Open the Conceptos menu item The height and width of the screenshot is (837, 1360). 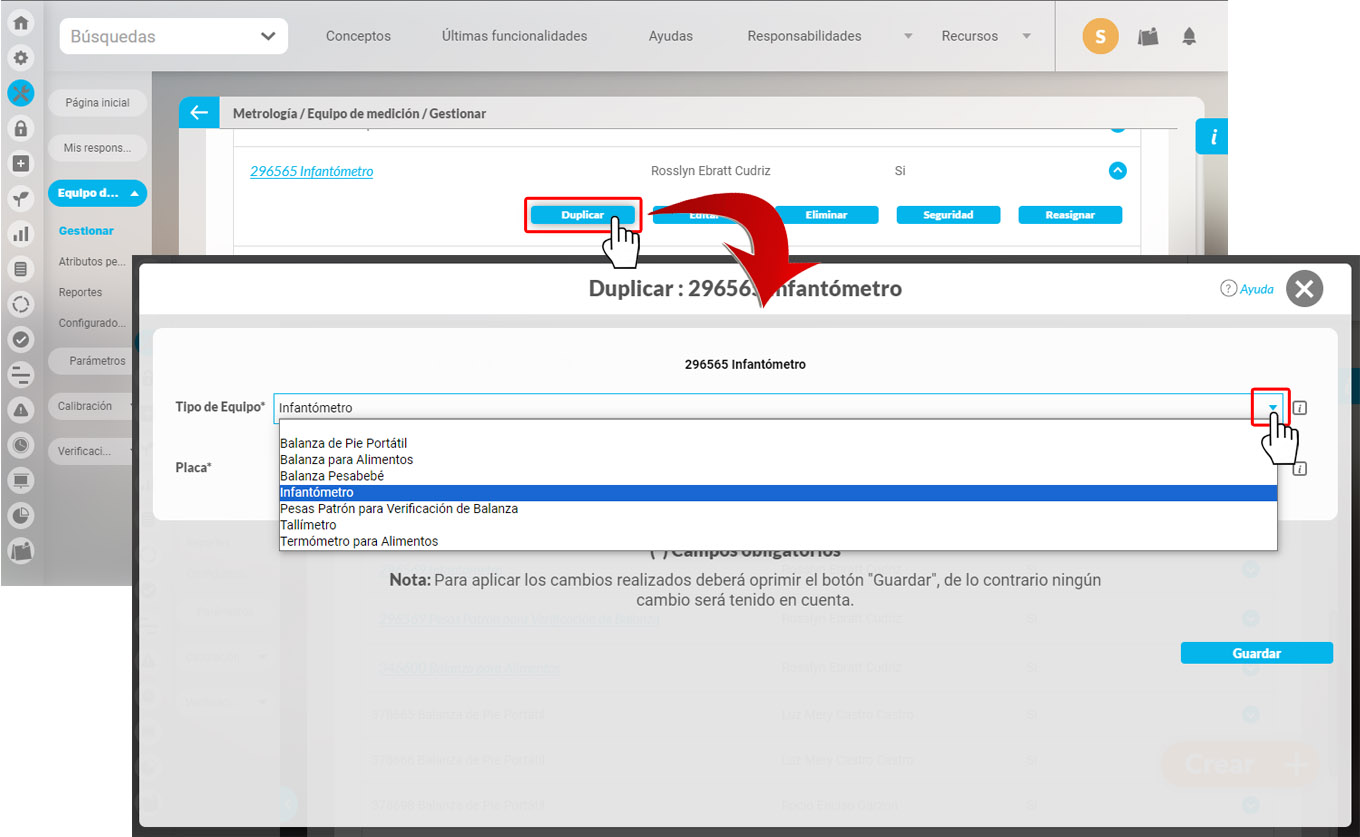[x=358, y=36]
